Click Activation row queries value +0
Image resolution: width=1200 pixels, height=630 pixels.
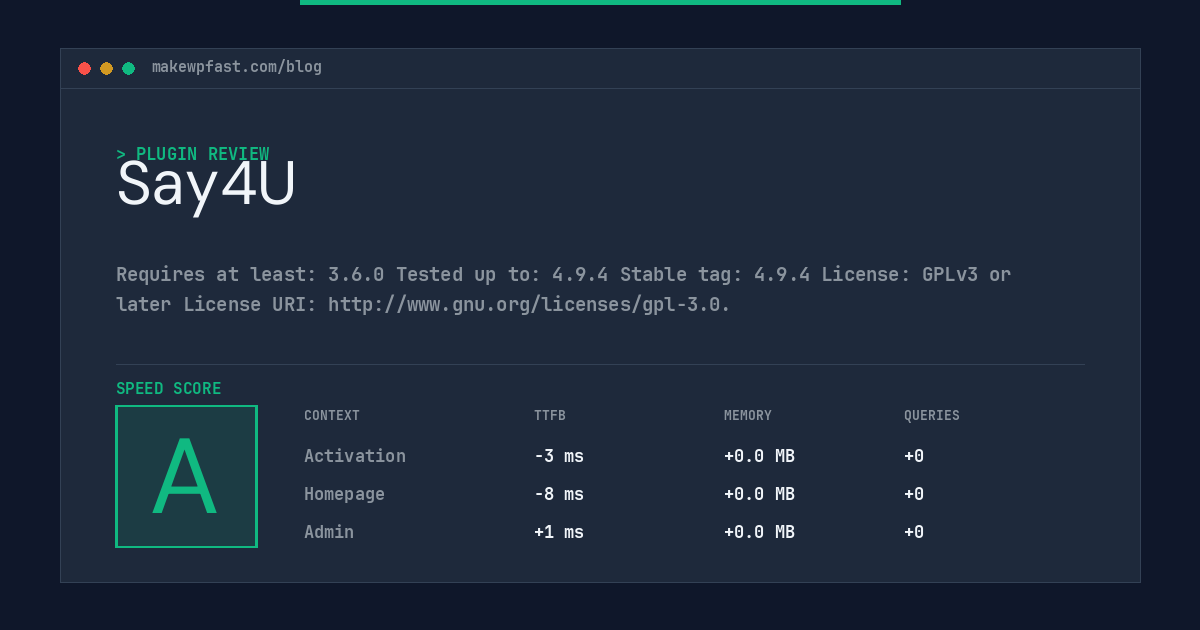point(914,456)
